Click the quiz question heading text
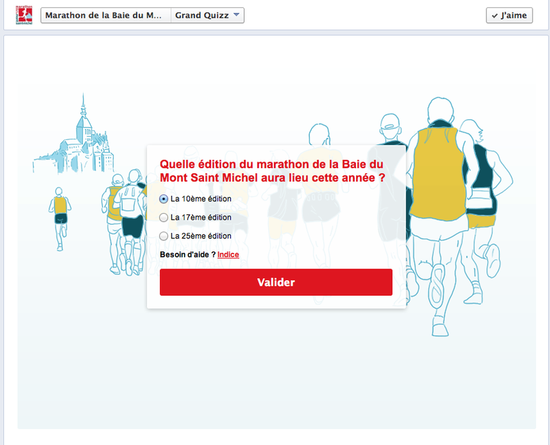This screenshot has width=550, height=445. point(273,171)
